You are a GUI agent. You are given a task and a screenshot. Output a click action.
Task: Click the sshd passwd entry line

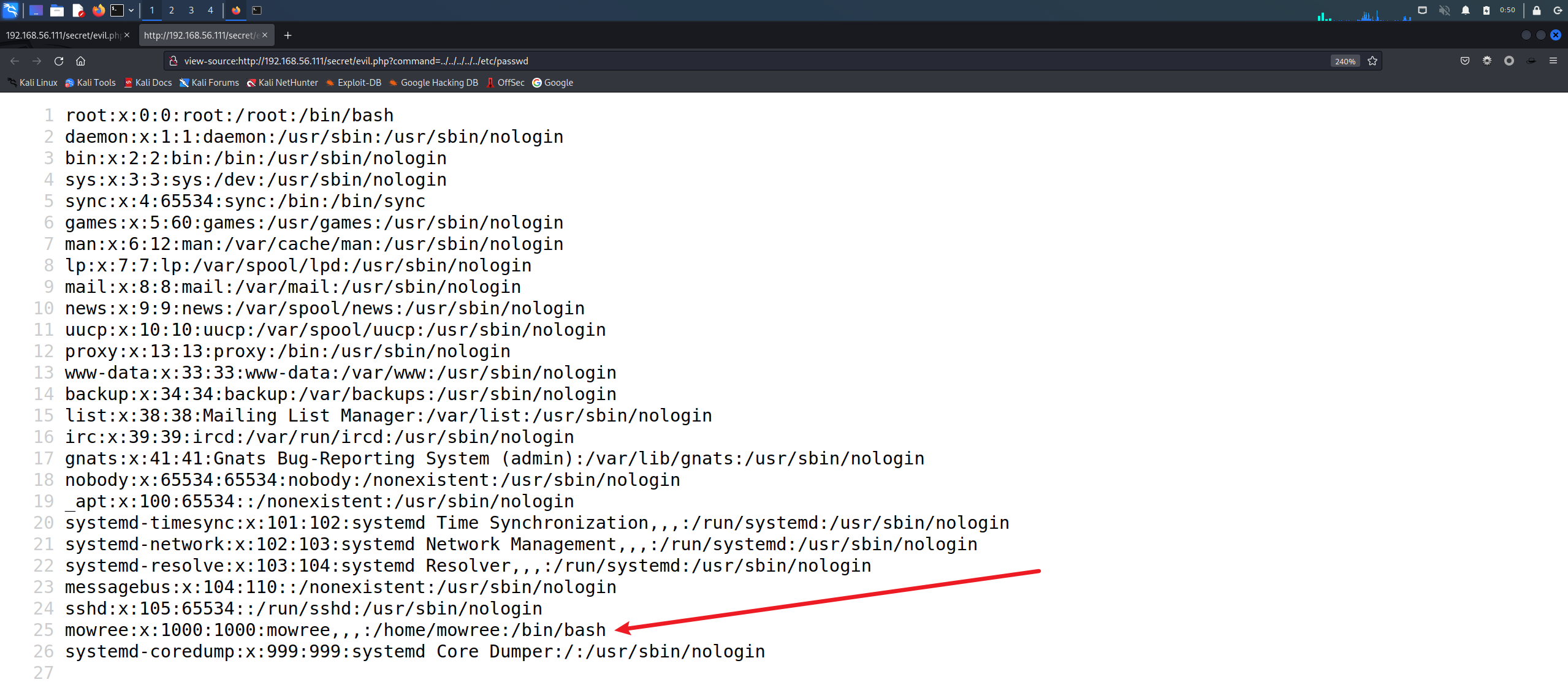303,608
